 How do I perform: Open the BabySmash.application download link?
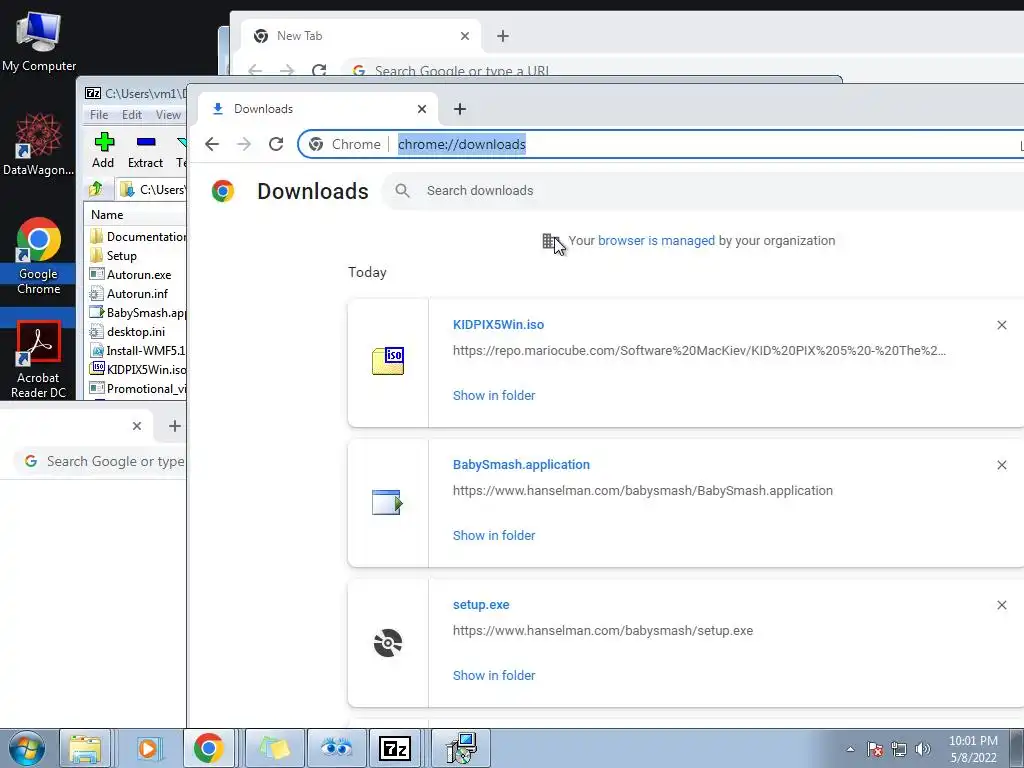(x=521, y=464)
